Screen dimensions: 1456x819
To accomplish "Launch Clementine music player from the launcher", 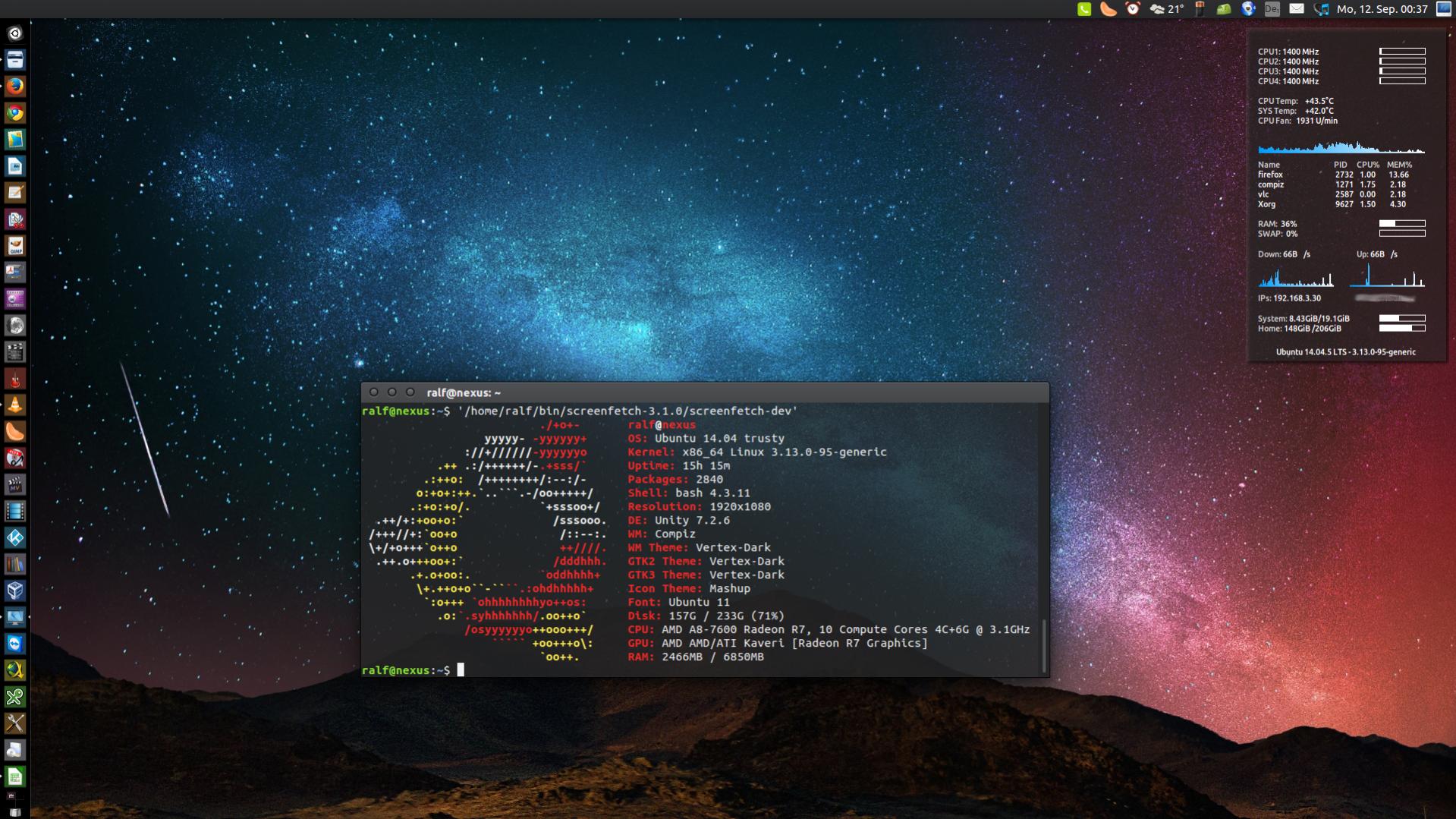I will coord(14,432).
